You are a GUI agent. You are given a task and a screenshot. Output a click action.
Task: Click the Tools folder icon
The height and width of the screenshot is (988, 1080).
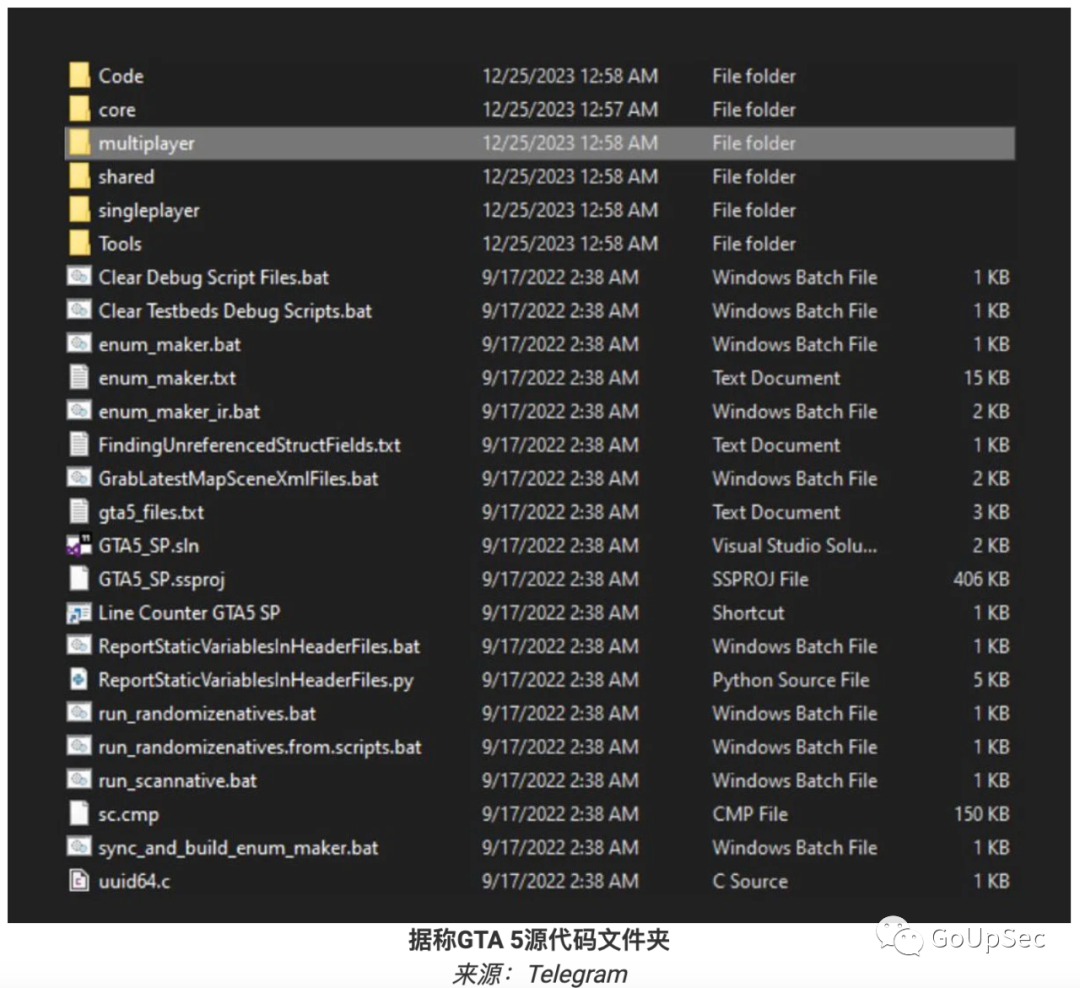(x=80, y=244)
